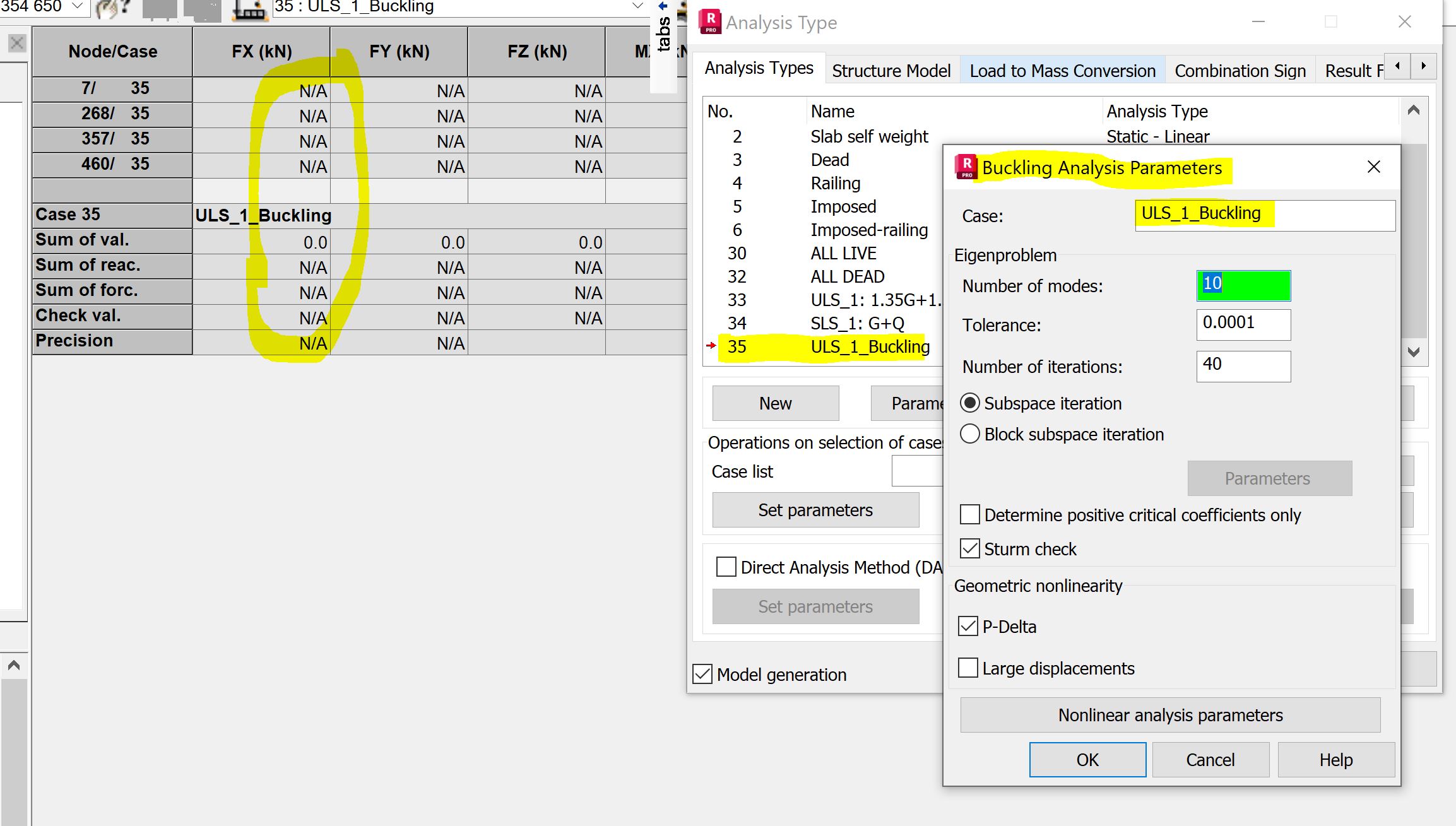Click the blue back arrow icon

pyautogui.click(x=663, y=6)
